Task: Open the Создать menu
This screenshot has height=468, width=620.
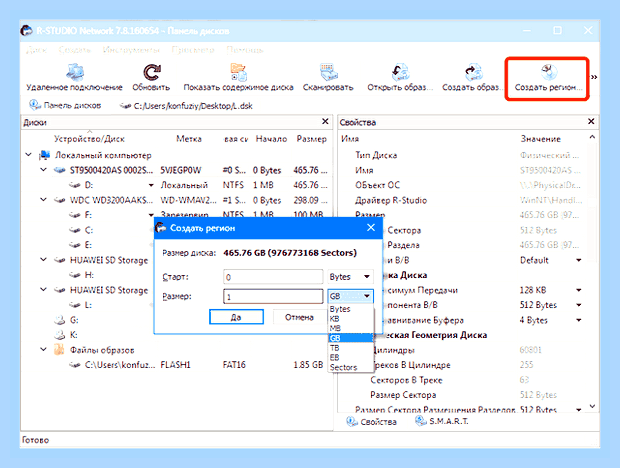Action: point(74,50)
